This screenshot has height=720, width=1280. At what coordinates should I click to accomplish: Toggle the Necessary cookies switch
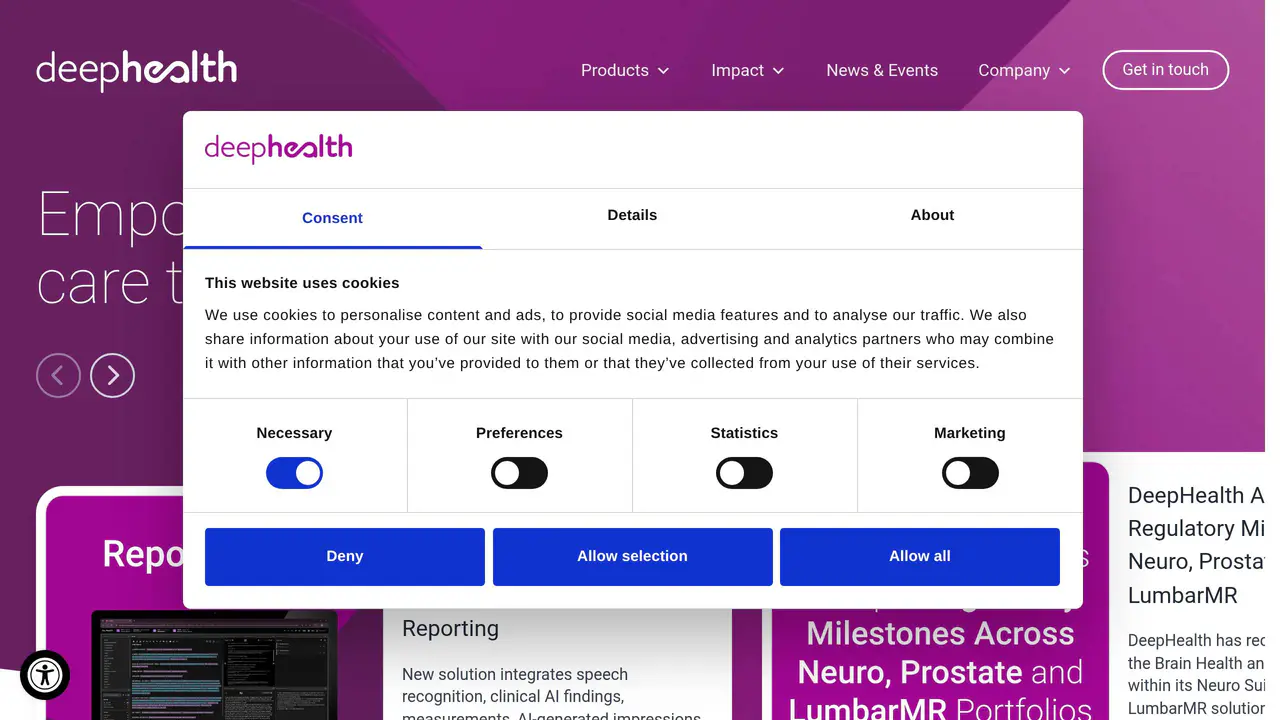294,473
